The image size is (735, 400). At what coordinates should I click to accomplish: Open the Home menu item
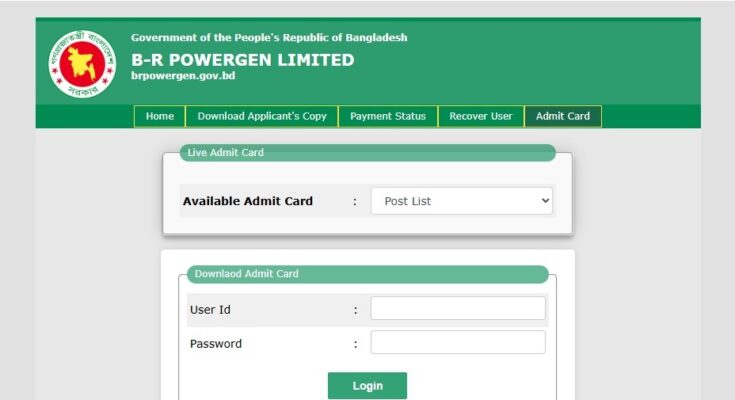coord(160,116)
